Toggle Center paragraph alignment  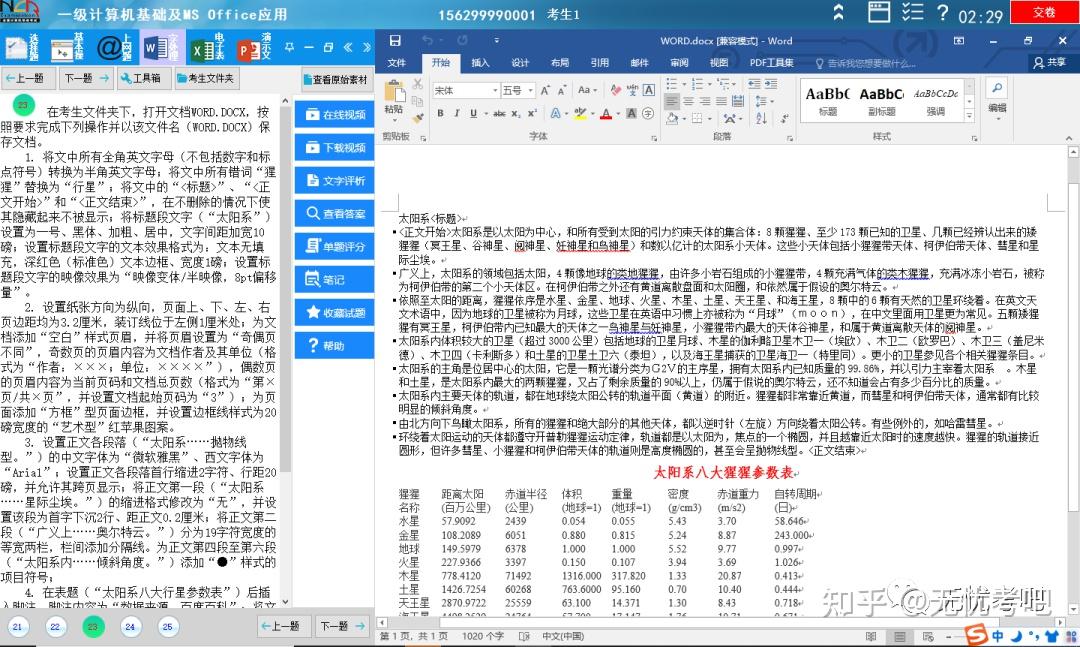pyautogui.click(x=688, y=101)
